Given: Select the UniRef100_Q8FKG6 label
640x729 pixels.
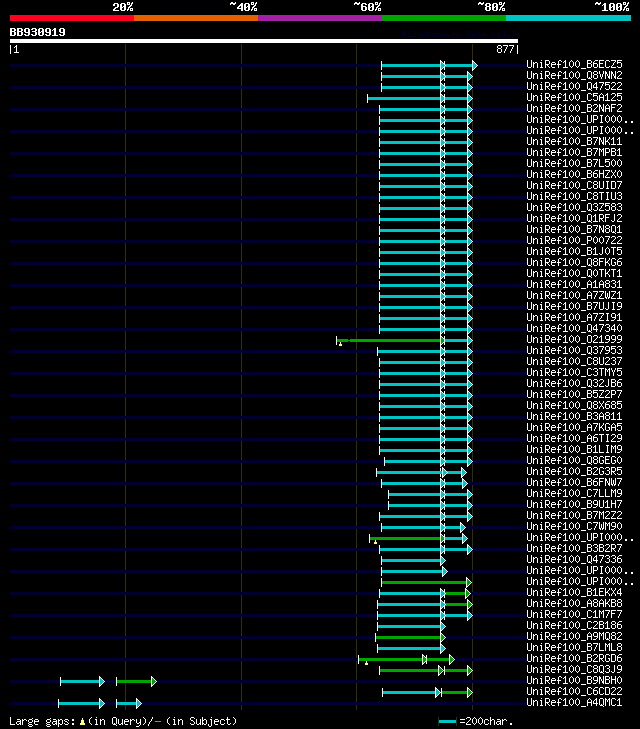Looking at the screenshot, I should [574, 262].
